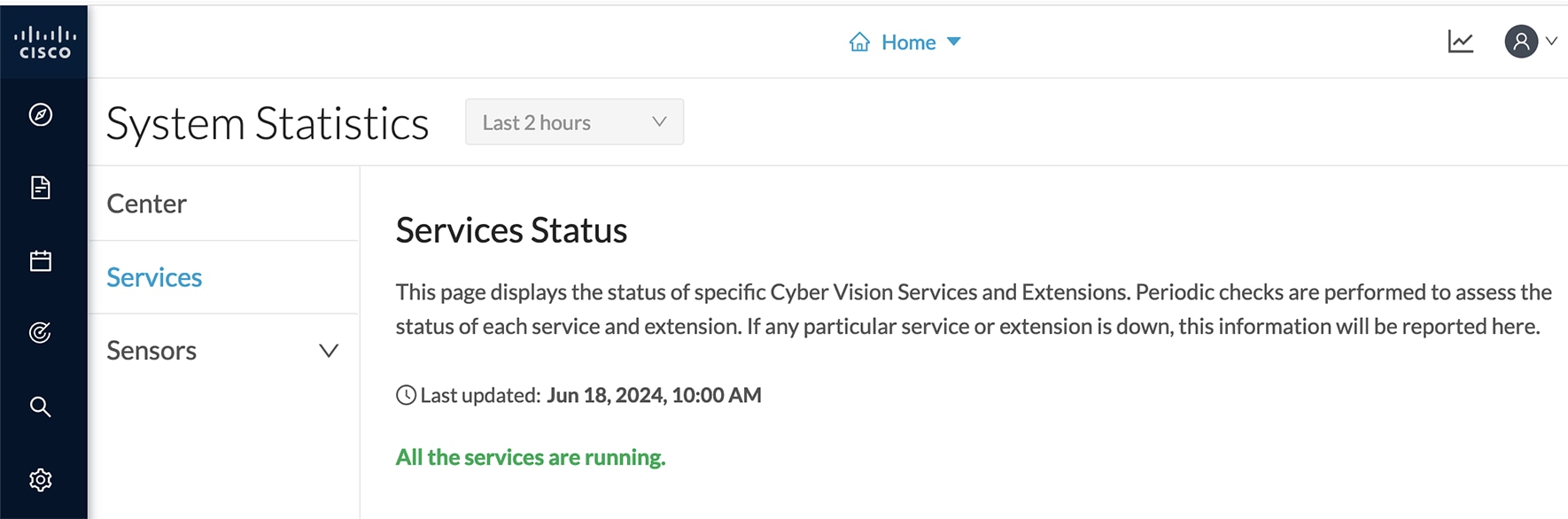Open the Events calendar icon
The height and width of the screenshot is (519, 1568).
pos(41,260)
